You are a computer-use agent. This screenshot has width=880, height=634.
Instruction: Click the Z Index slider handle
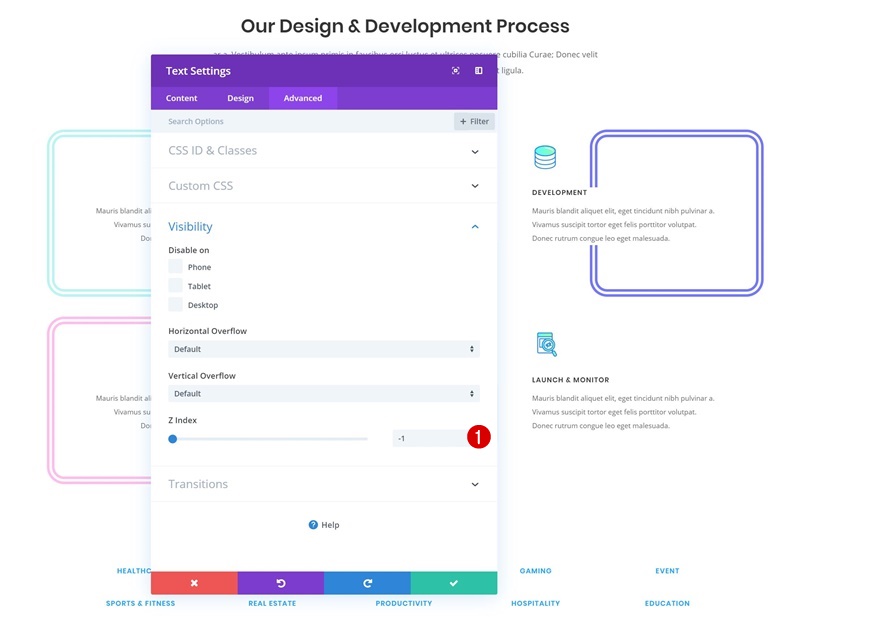point(173,438)
